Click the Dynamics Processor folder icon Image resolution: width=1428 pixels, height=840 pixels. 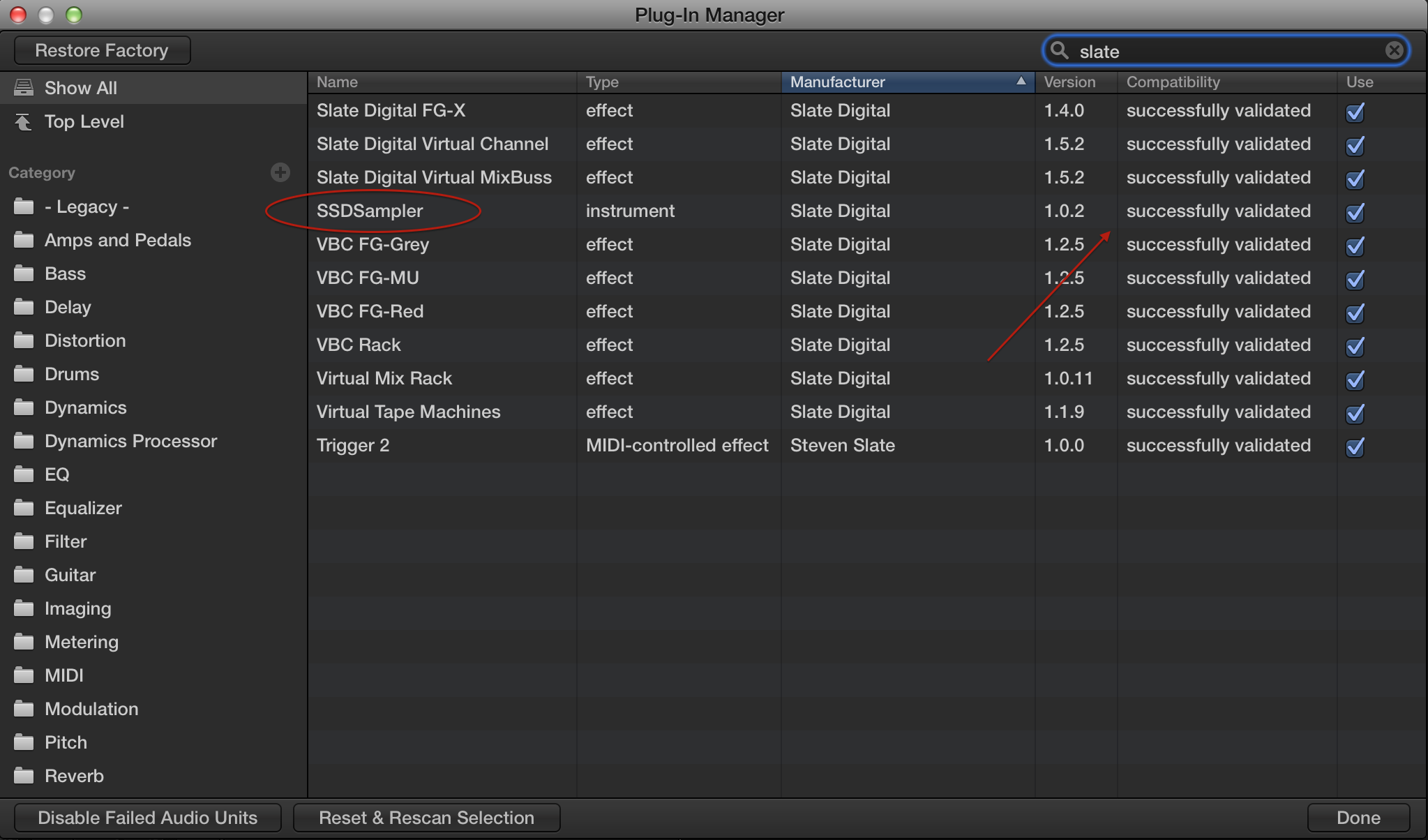pos(24,441)
